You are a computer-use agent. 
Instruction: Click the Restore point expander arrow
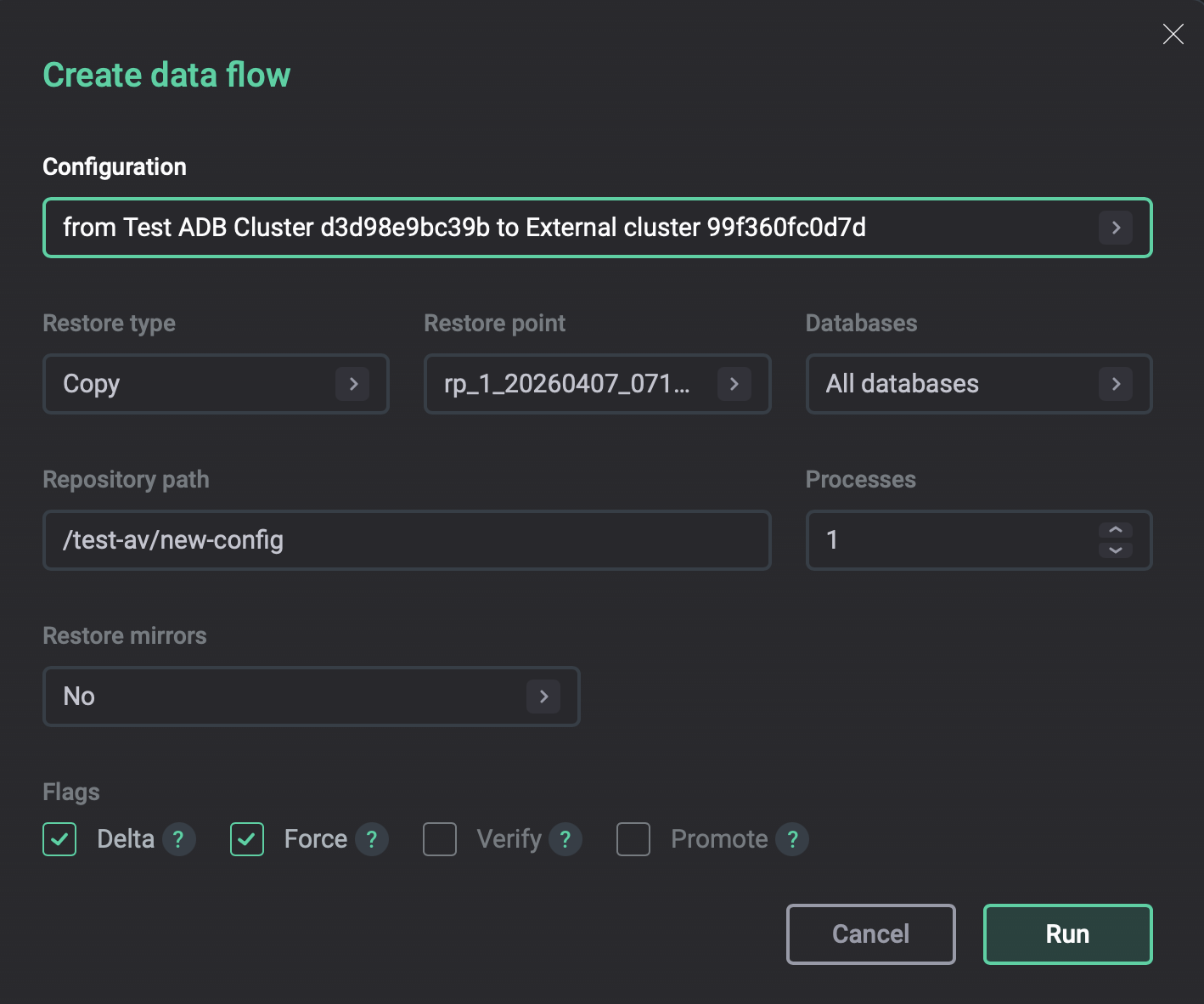[x=734, y=384]
